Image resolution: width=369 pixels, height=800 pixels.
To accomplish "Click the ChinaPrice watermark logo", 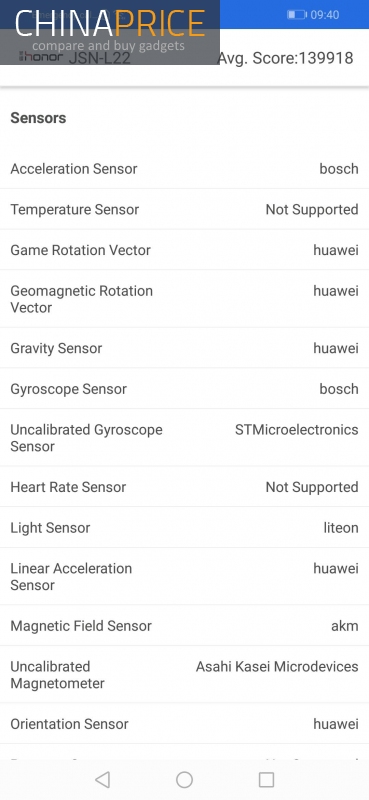I will [x=110, y=32].
